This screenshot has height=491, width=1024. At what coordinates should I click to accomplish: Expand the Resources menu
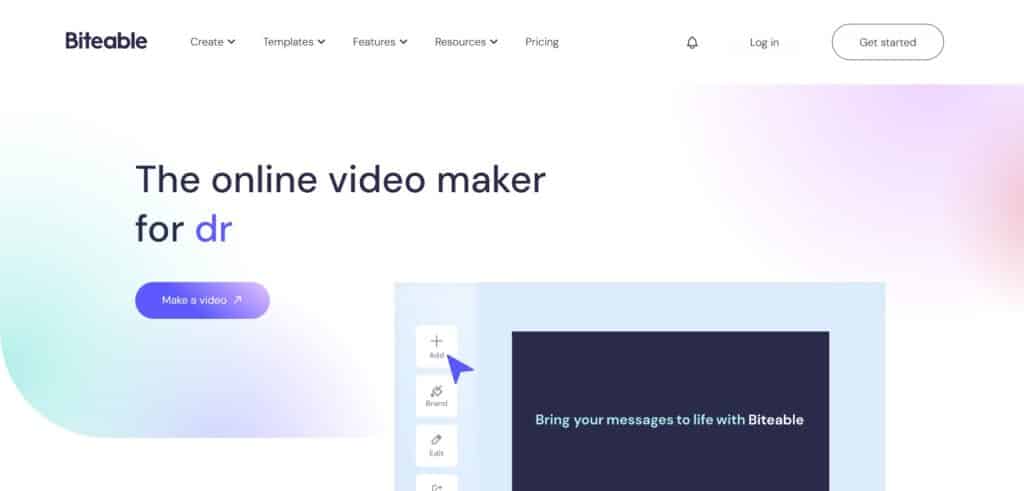(x=466, y=42)
